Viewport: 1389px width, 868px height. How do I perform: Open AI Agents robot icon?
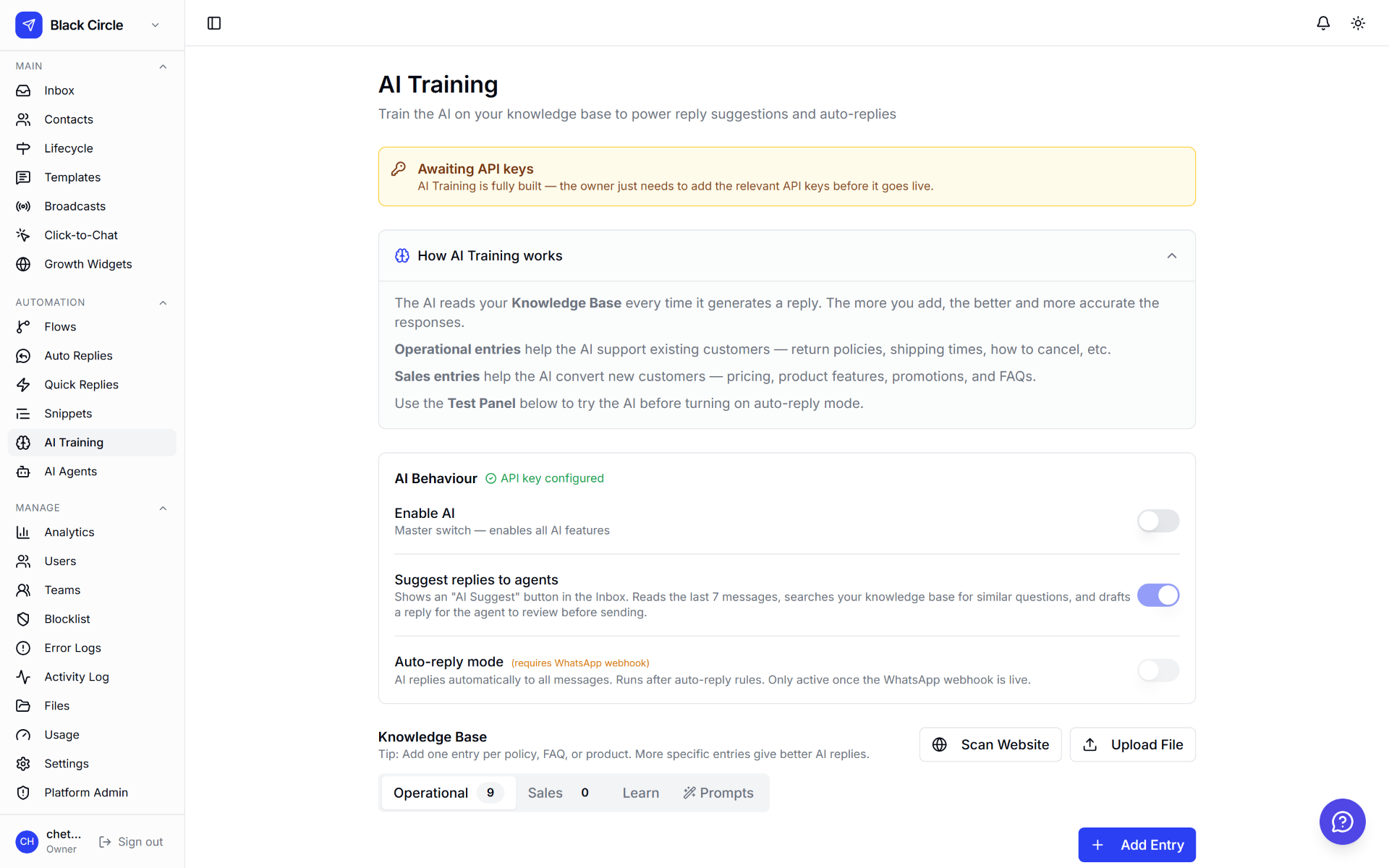[23, 472]
